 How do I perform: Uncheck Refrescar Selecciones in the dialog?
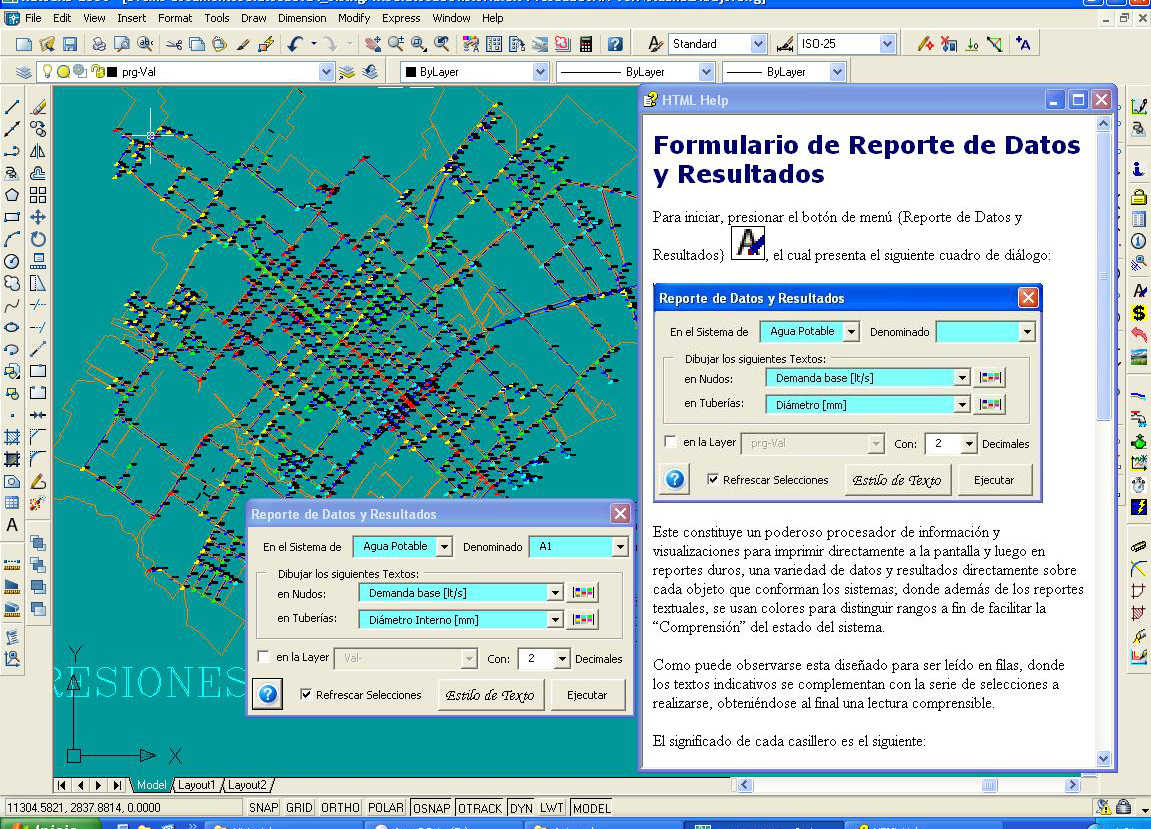pos(306,695)
